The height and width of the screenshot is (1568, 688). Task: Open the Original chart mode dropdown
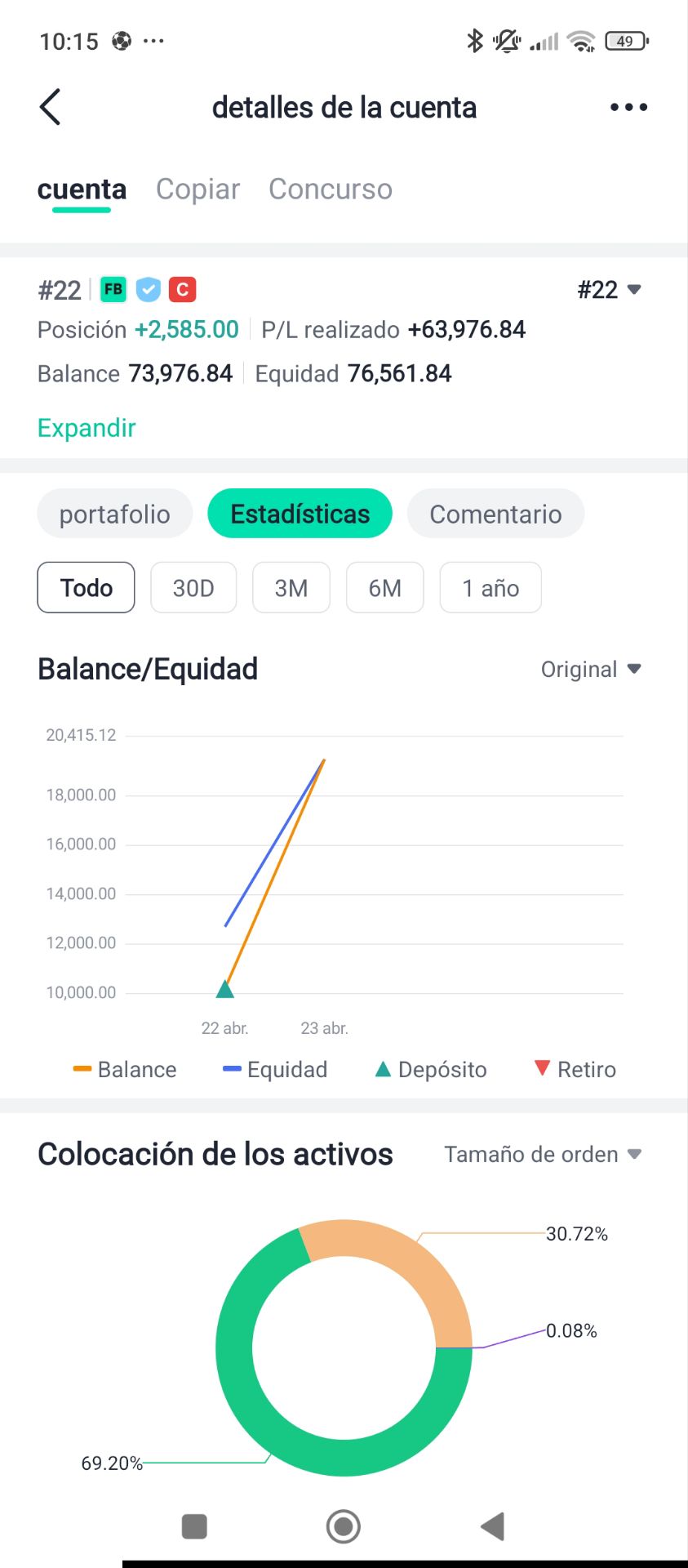pos(591,670)
